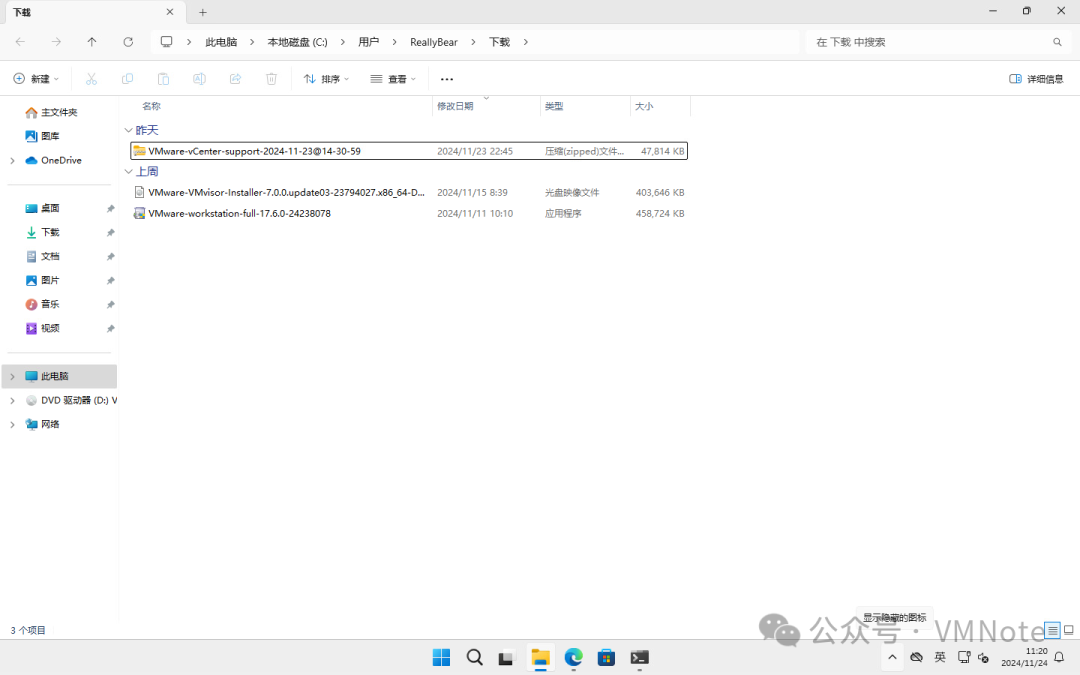1080x675 pixels.
Task: Close the 下载 tab
Action: [x=170, y=12]
